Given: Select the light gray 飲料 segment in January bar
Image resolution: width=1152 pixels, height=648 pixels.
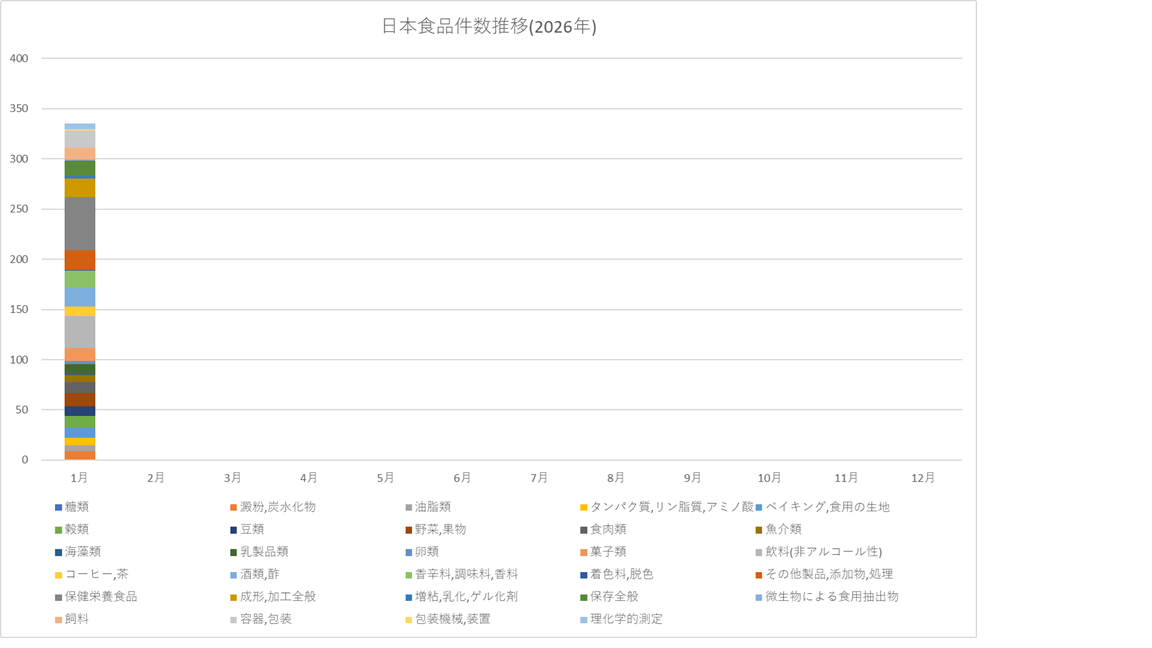Looking at the screenshot, I should point(80,331).
